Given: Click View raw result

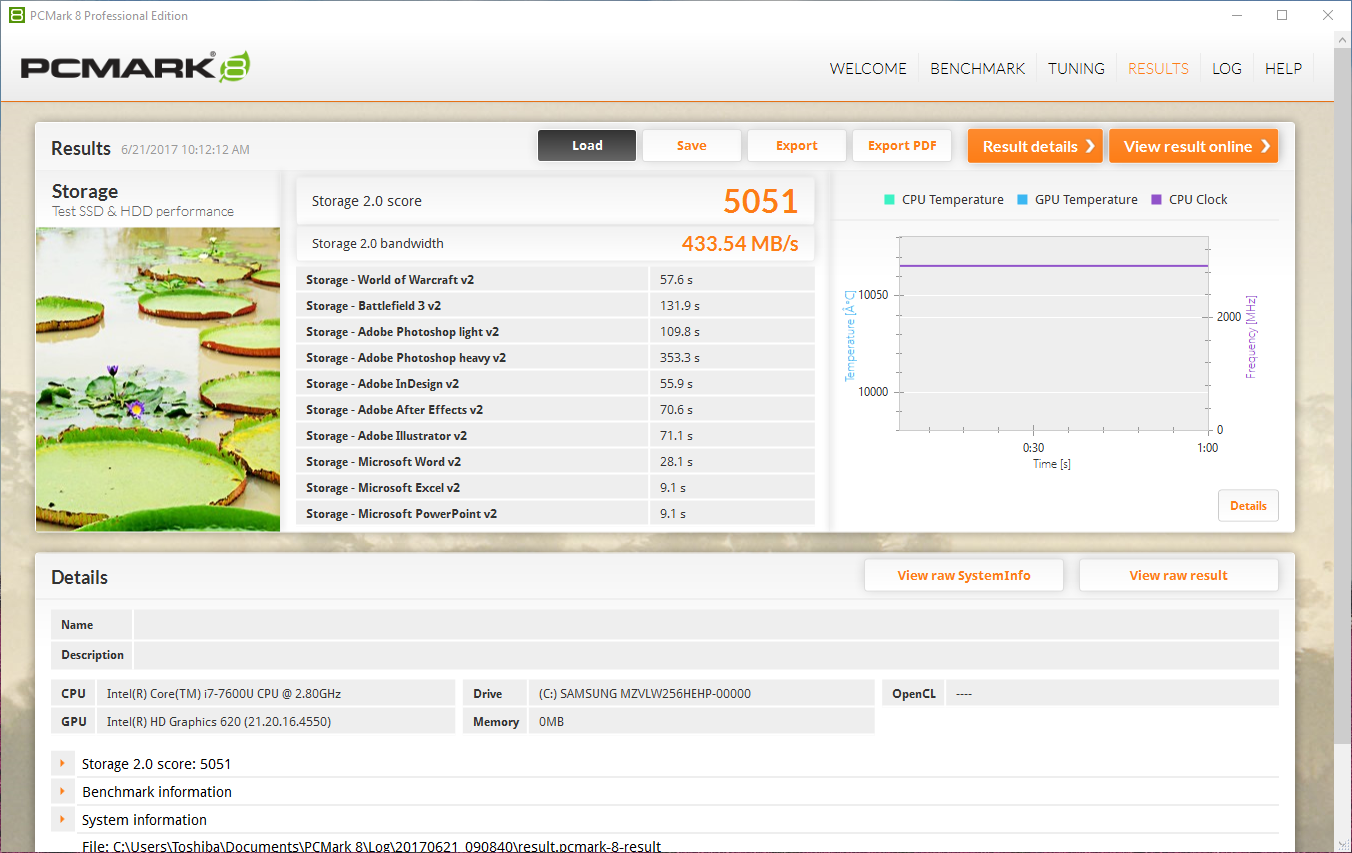Looking at the screenshot, I should [x=1179, y=575].
